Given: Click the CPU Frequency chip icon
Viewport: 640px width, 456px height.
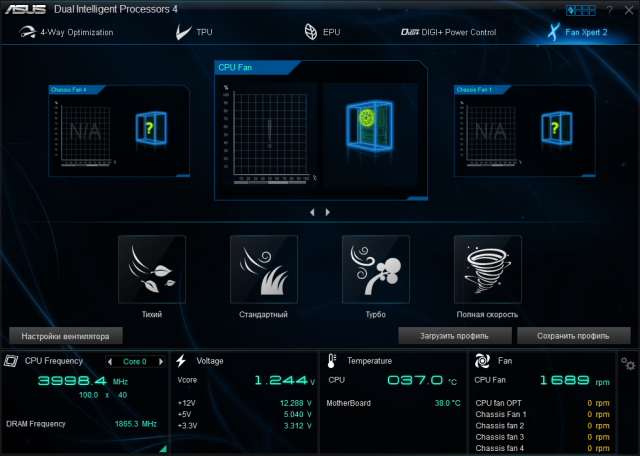Looking at the screenshot, I should [11, 361].
